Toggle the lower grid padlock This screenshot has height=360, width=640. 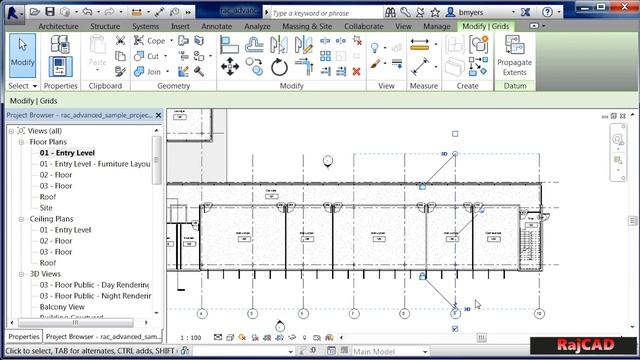click(422, 276)
